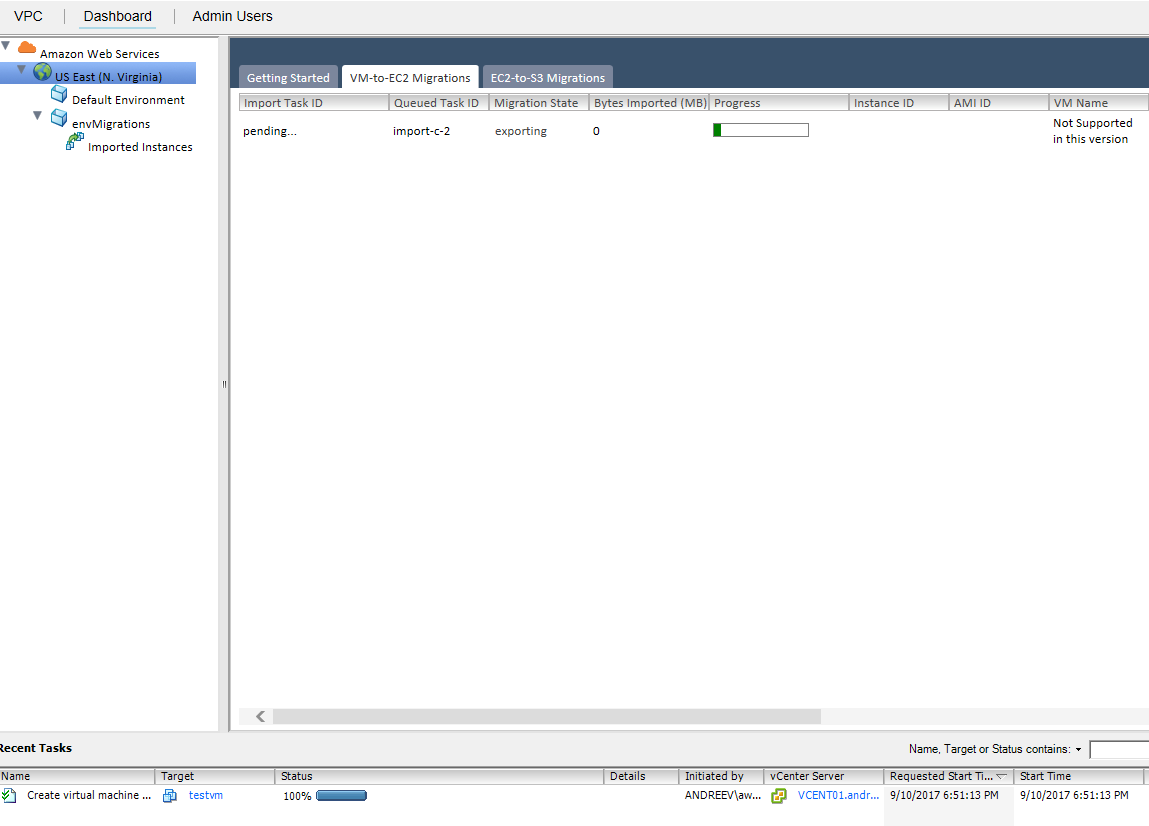Screen dimensions: 1149x826
Task: Click sort arrow on Requested Start Time column
Action: 1002,776
